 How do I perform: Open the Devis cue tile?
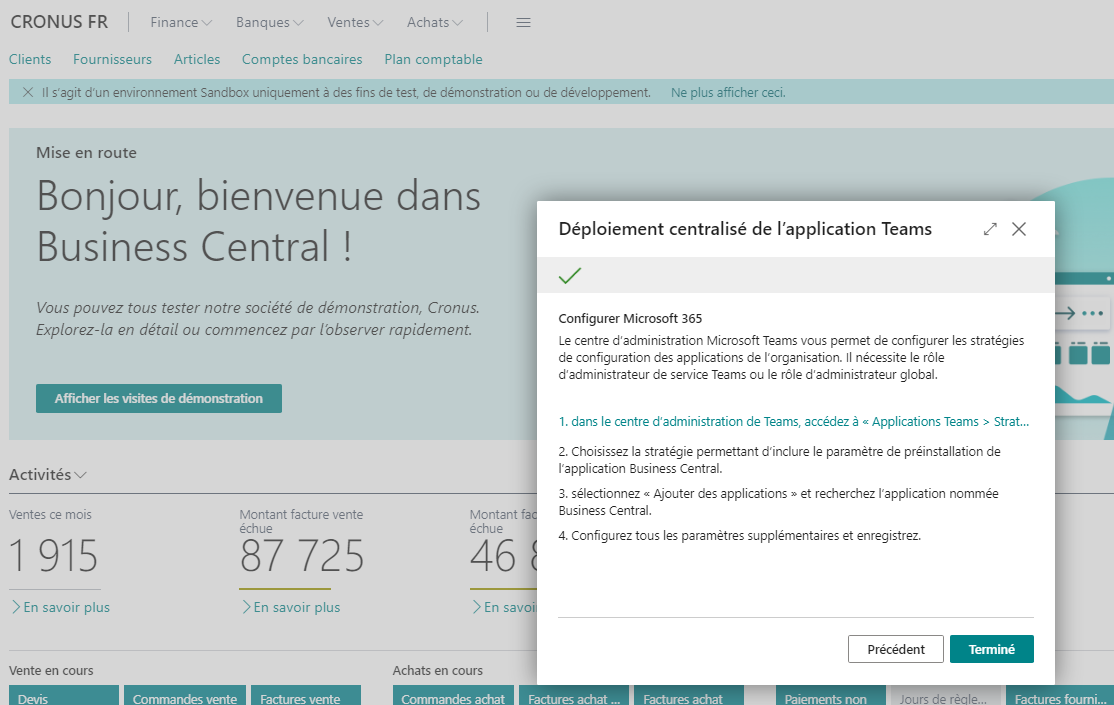pyautogui.click(x=63, y=697)
